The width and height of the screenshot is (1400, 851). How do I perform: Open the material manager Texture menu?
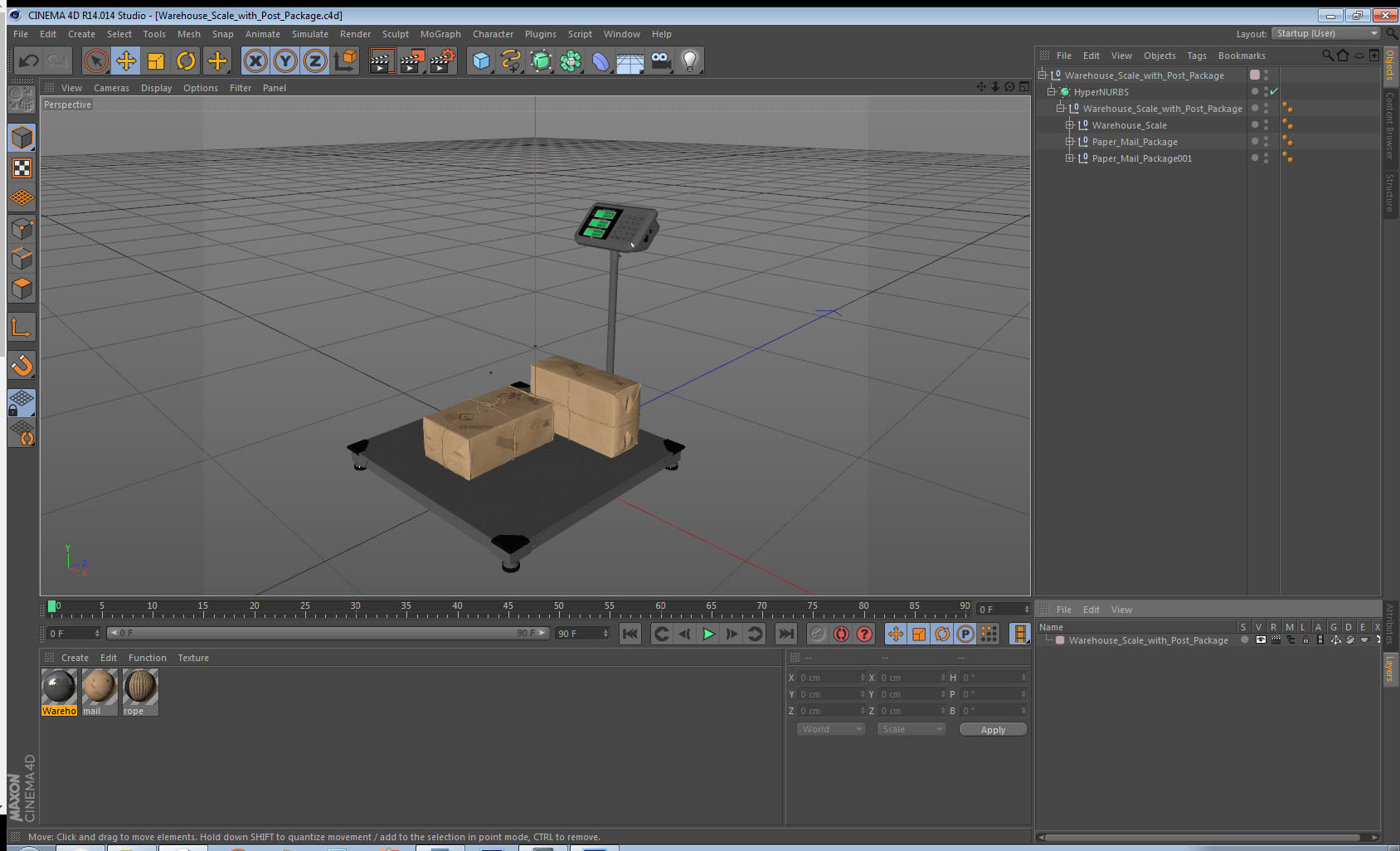[193, 658]
